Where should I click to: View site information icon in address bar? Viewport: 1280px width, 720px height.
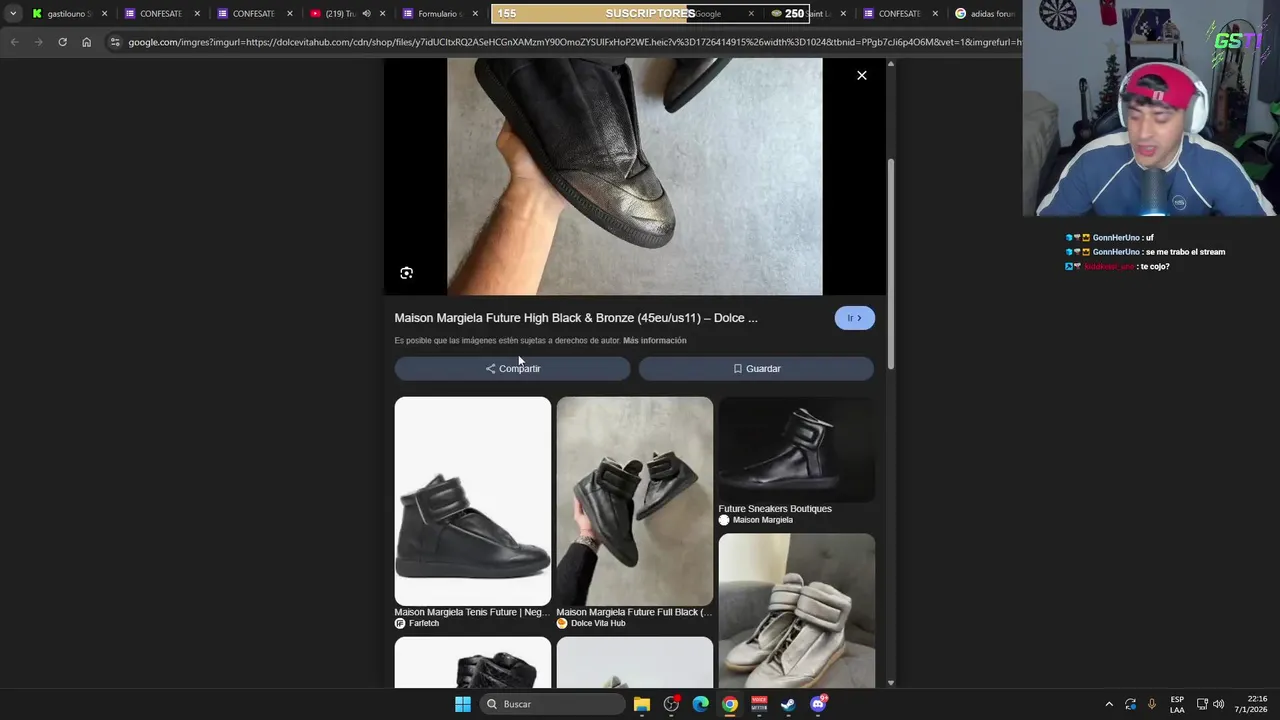pyautogui.click(x=115, y=42)
